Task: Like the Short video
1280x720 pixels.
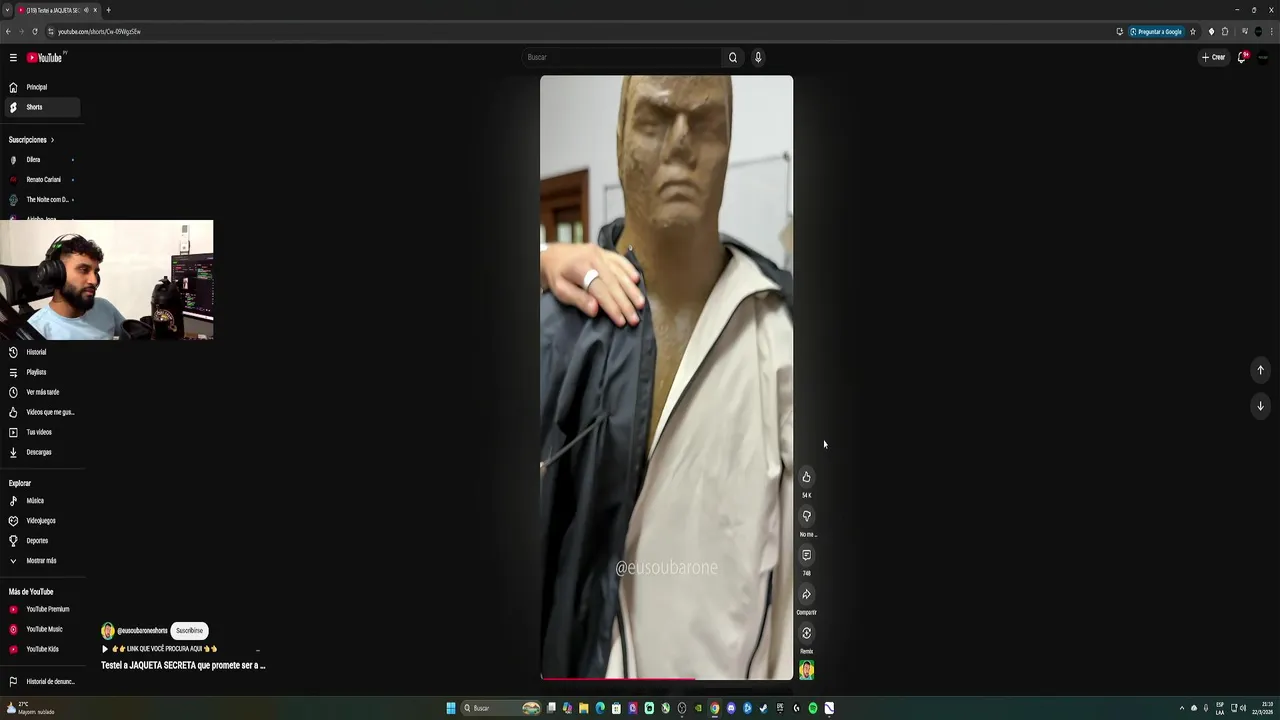Action: click(806, 477)
